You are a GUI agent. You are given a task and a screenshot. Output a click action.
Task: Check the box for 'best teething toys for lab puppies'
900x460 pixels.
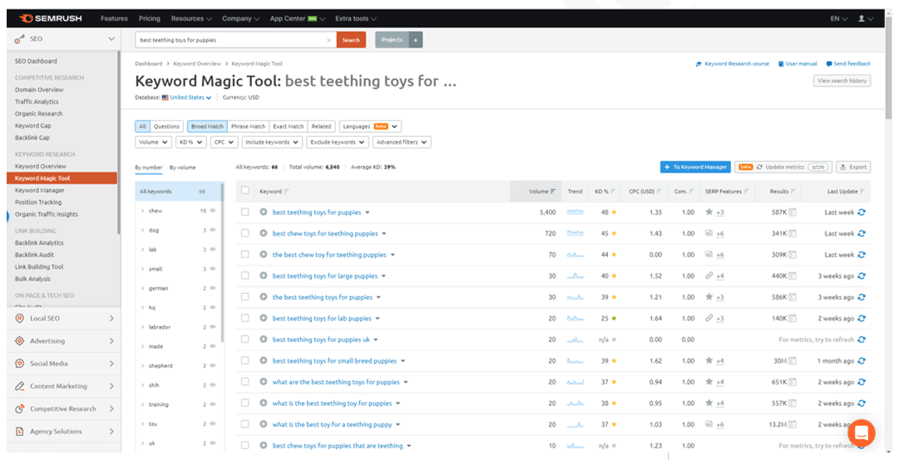click(x=245, y=318)
